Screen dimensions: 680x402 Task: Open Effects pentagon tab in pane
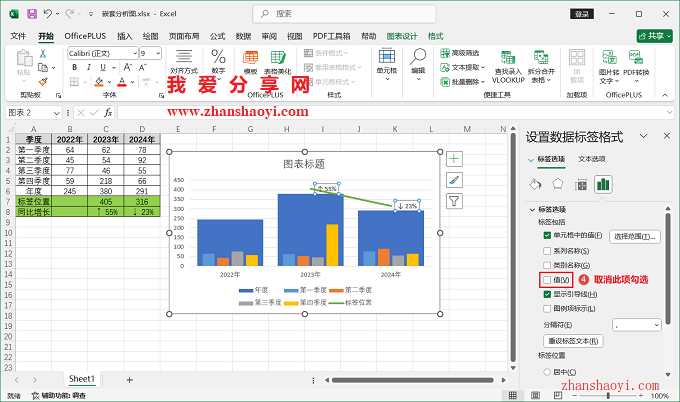point(558,185)
